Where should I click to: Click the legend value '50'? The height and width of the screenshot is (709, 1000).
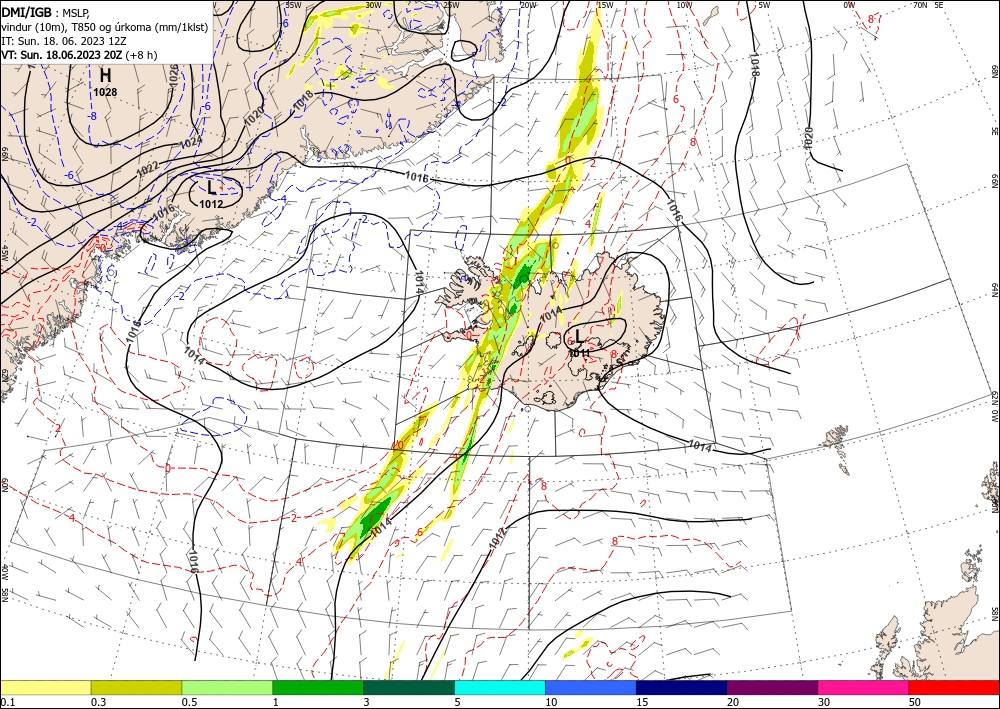[915, 702]
